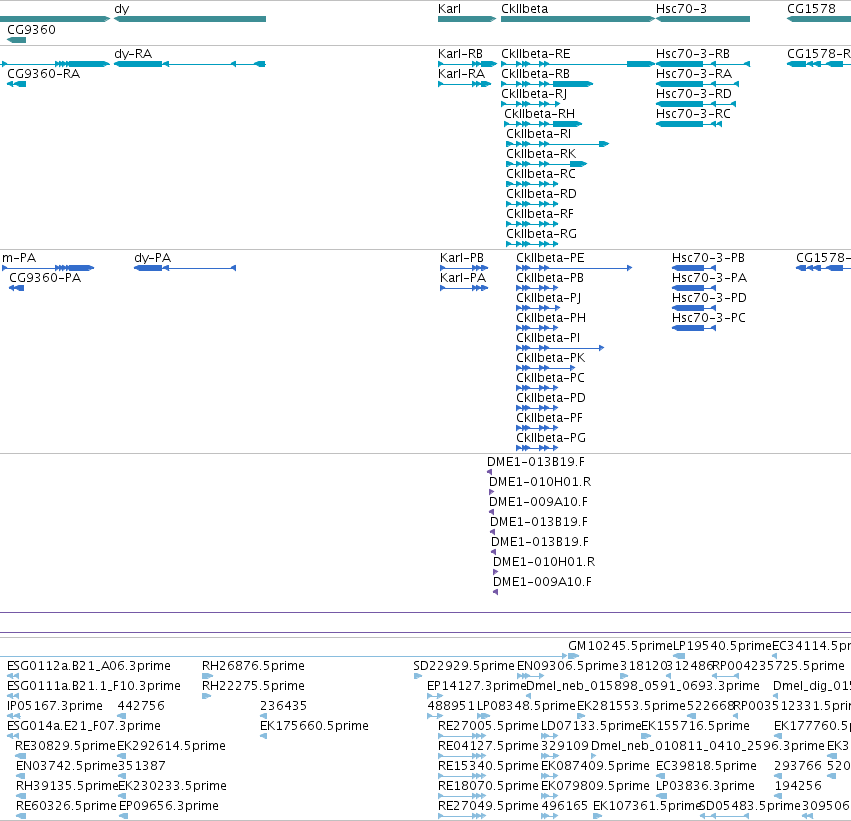This screenshot has height=821, width=851.
Task: Click the RH26876.5prime EST label
Action: [x=253, y=666]
